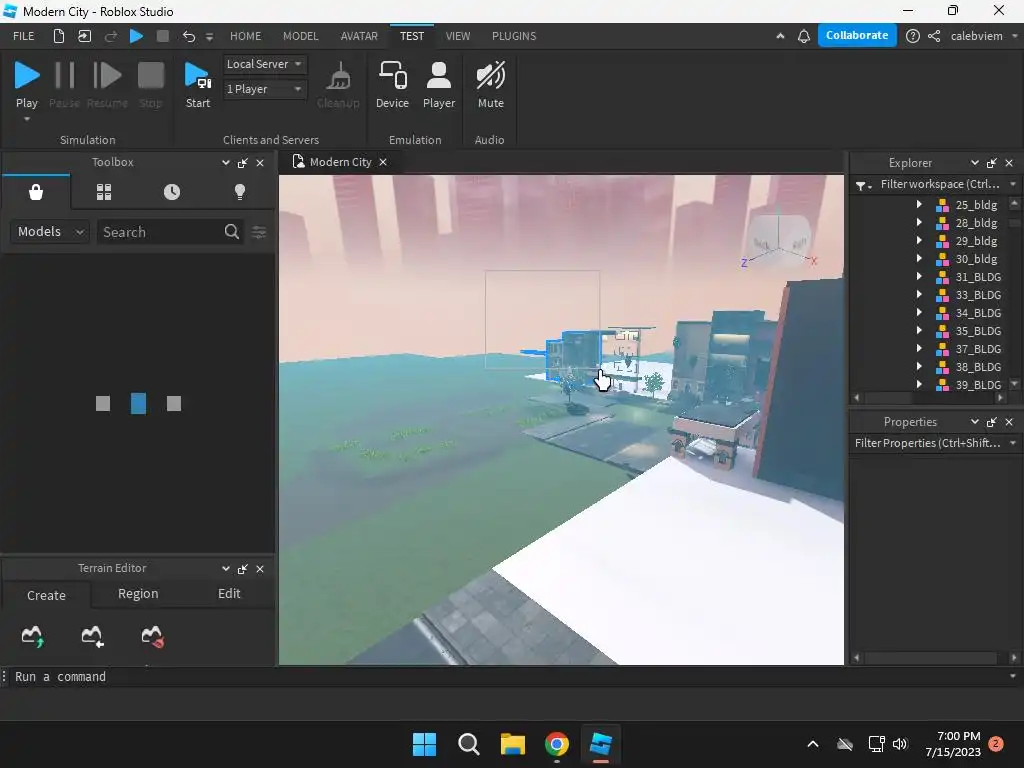This screenshot has height=768, width=1024.
Task: Undock the Explorer panel
Action: pyautogui.click(x=991, y=163)
